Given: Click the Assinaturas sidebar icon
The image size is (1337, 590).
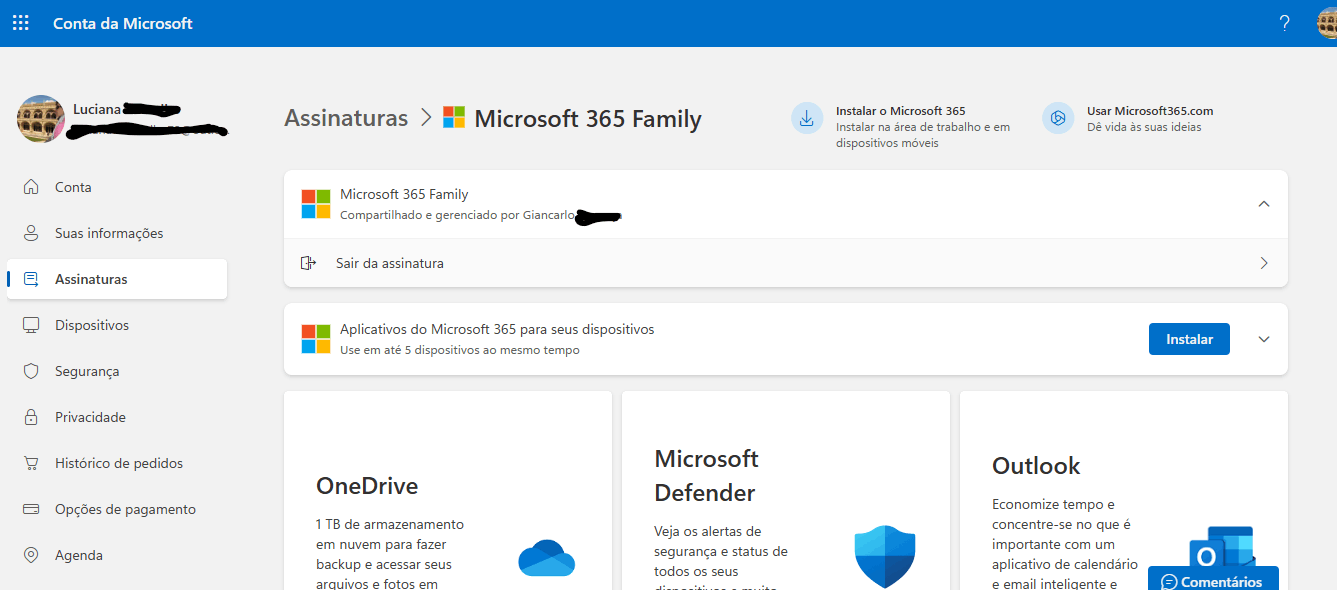Looking at the screenshot, I should click(32, 279).
